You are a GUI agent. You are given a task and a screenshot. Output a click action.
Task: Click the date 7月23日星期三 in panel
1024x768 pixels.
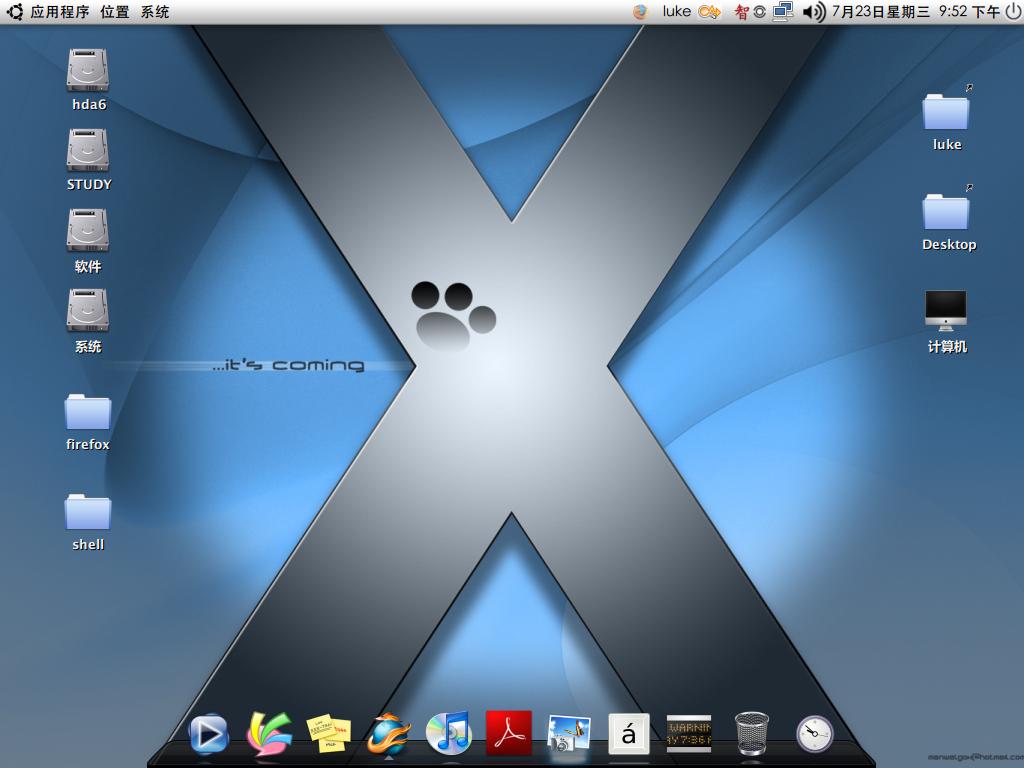coord(880,12)
